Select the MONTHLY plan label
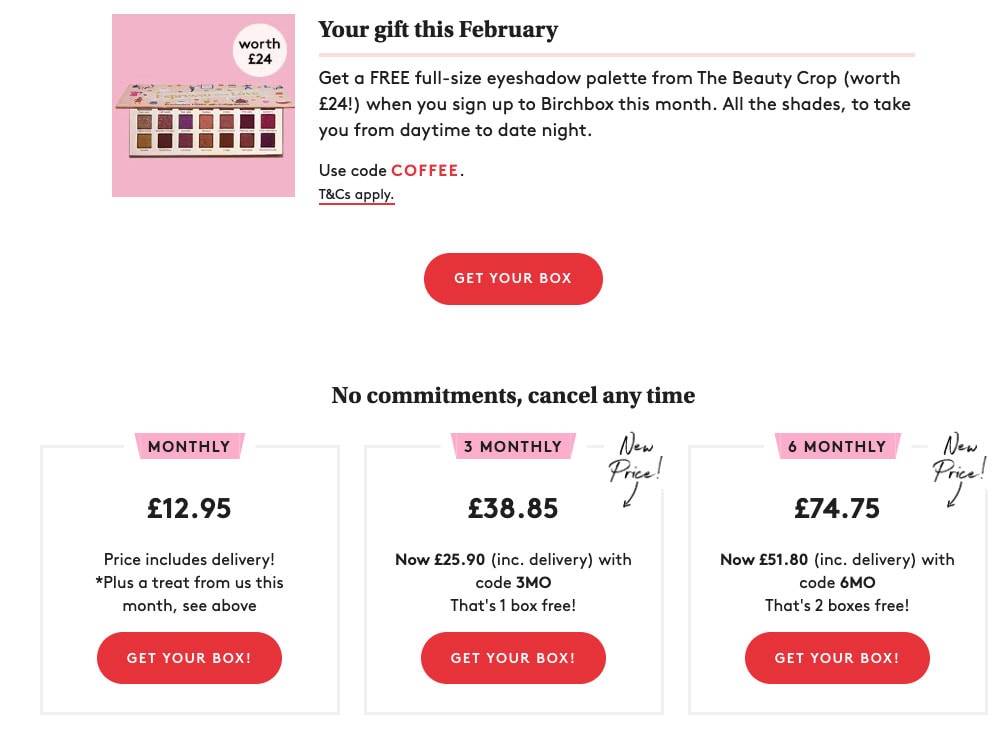Screen dimensions: 1005x735 (189, 446)
